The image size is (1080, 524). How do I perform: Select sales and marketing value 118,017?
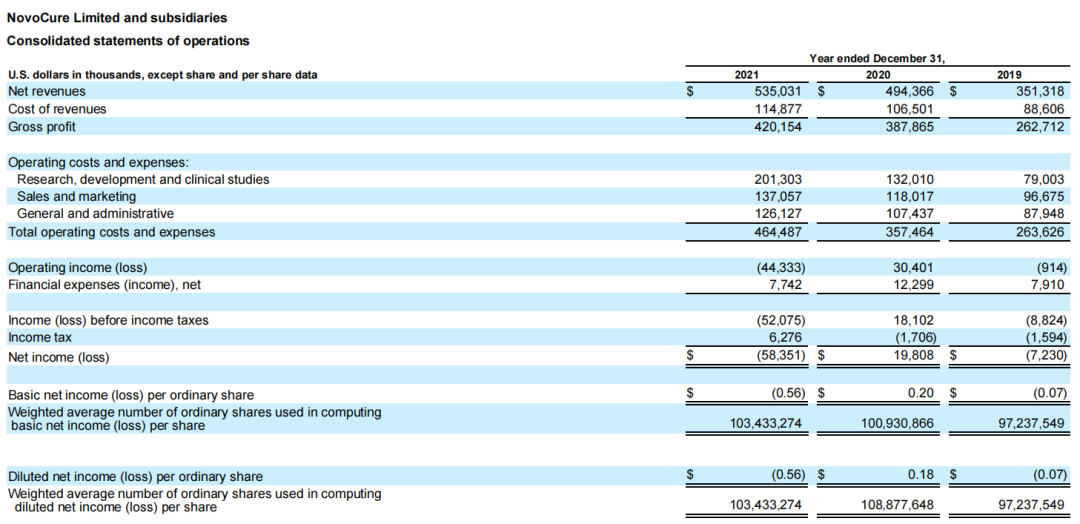910,197
